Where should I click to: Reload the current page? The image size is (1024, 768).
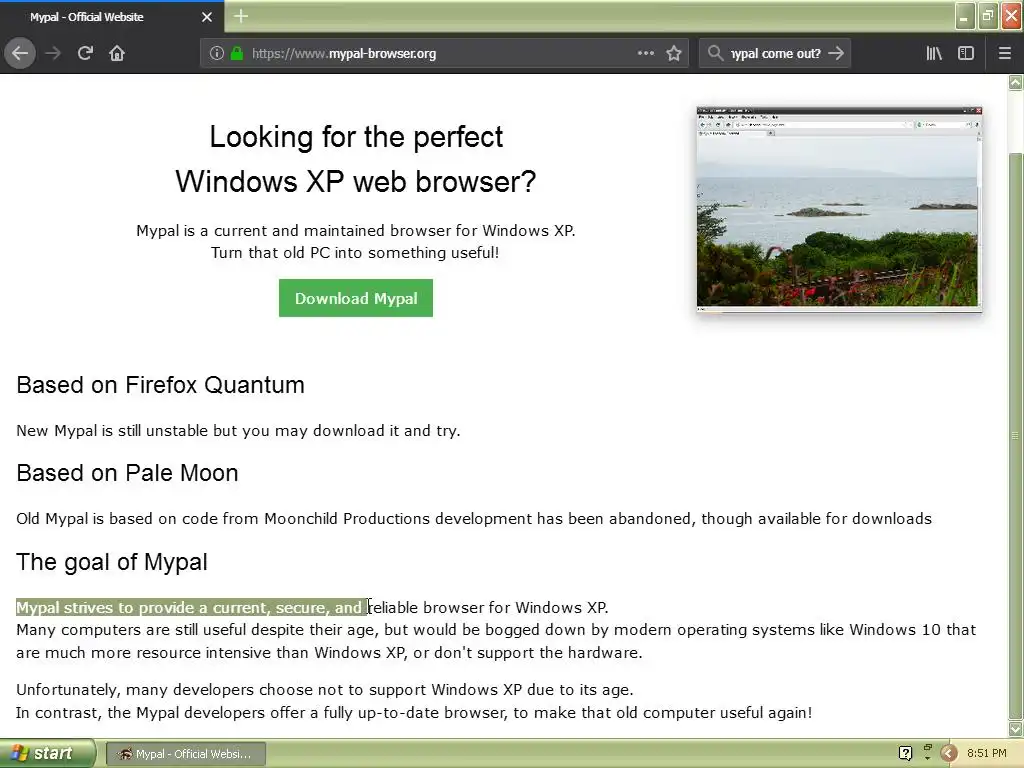pyautogui.click(x=85, y=53)
